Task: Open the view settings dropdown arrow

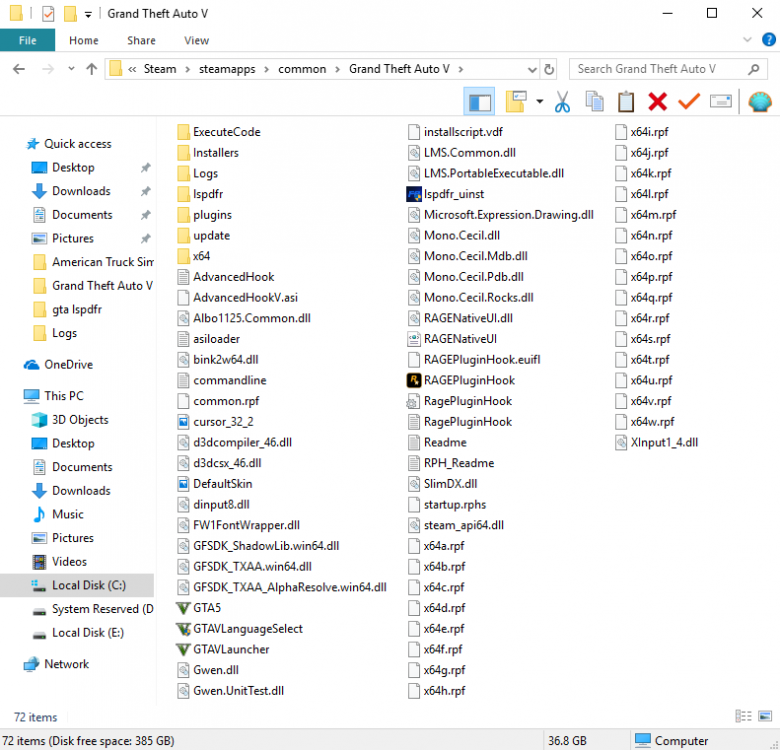Action: point(540,102)
